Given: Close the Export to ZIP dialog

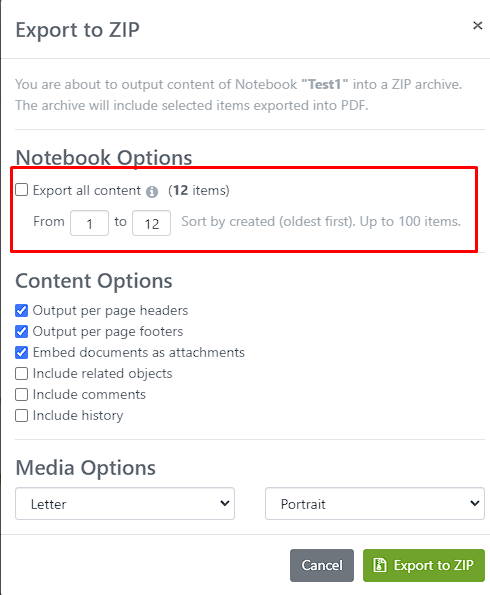Looking at the screenshot, I should click(x=477, y=25).
